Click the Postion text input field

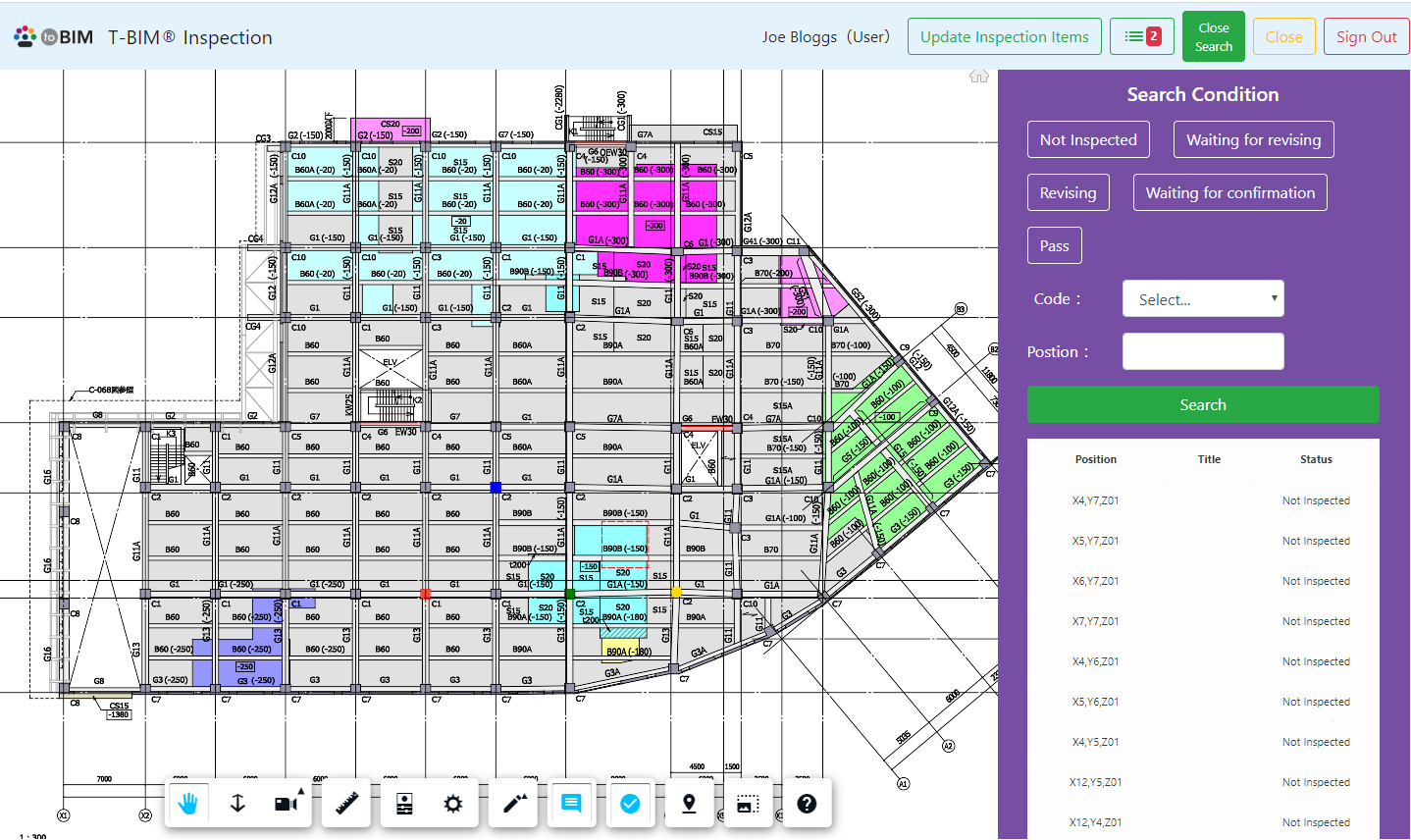click(1203, 351)
